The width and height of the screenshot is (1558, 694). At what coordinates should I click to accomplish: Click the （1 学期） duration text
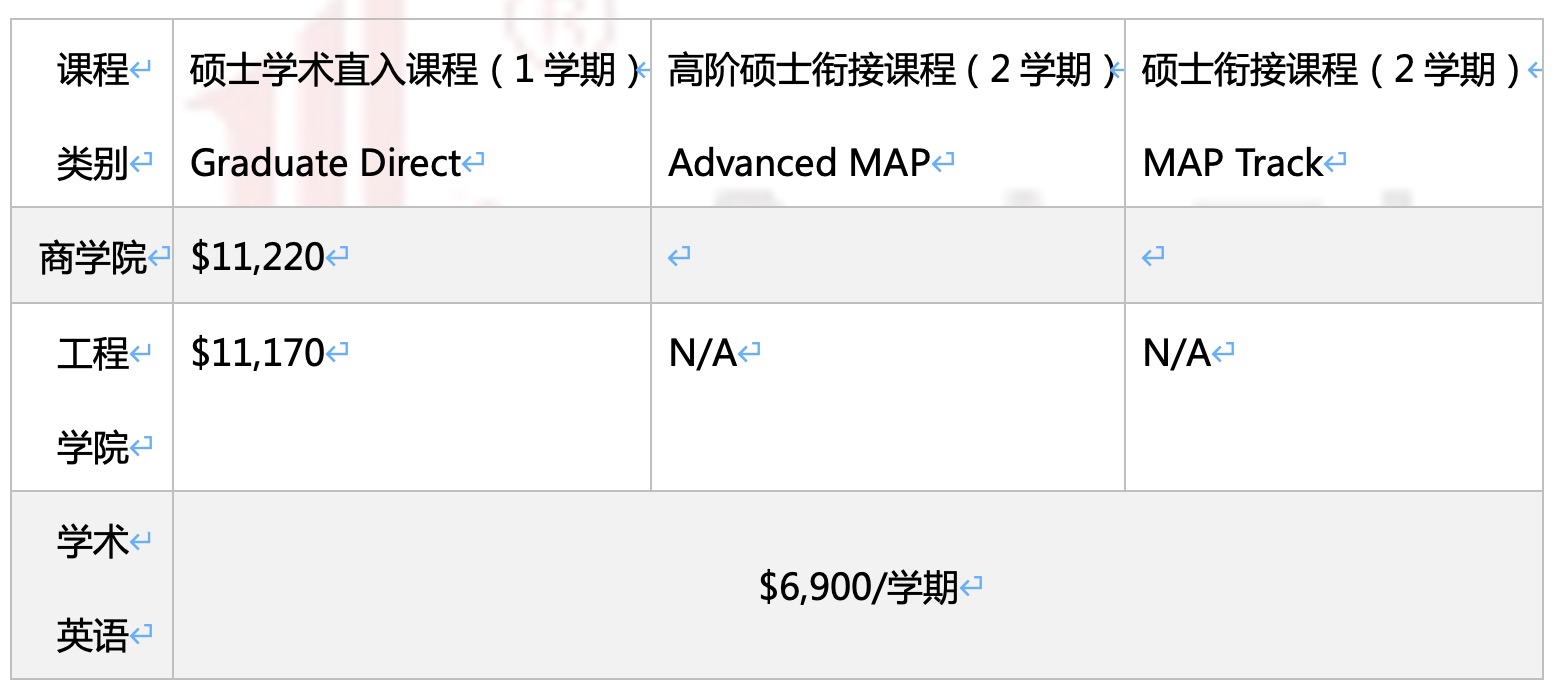pos(565,71)
